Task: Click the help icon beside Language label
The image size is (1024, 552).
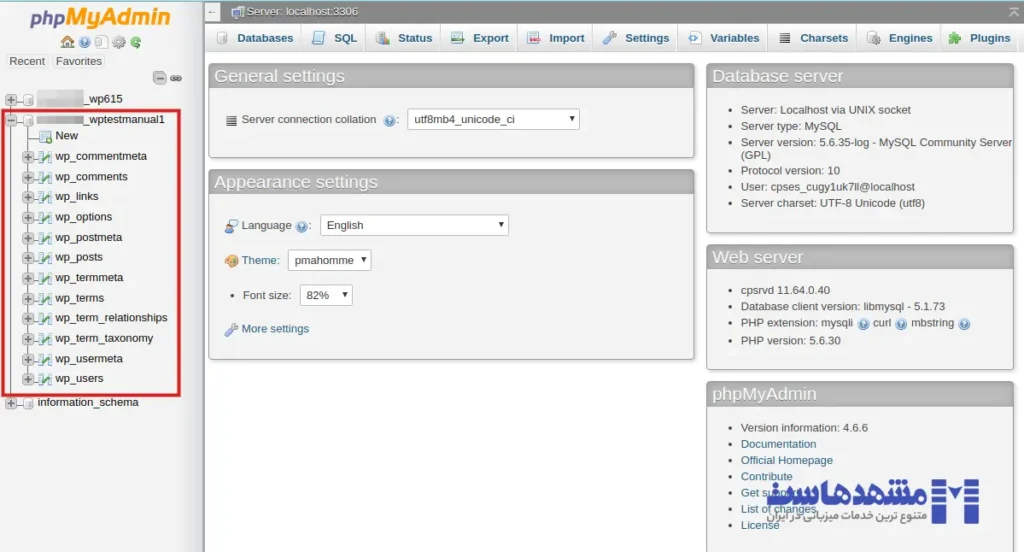Action: pos(302,226)
